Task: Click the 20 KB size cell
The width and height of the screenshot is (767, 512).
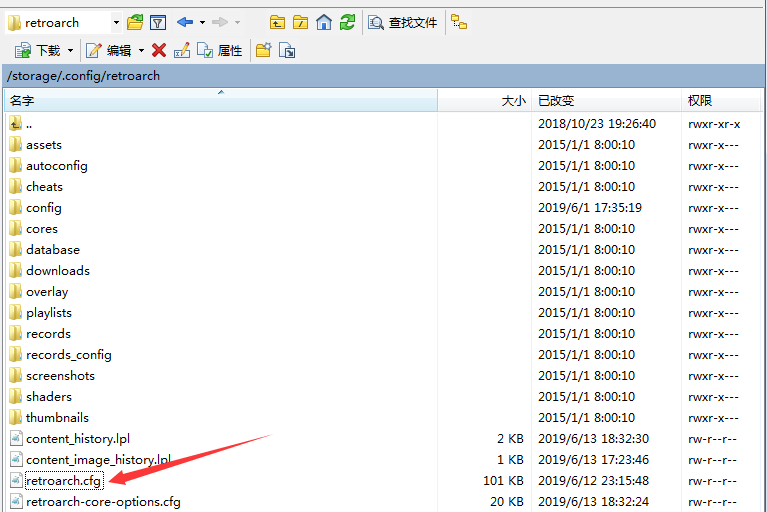Action: pyautogui.click(x=507, y=502)
